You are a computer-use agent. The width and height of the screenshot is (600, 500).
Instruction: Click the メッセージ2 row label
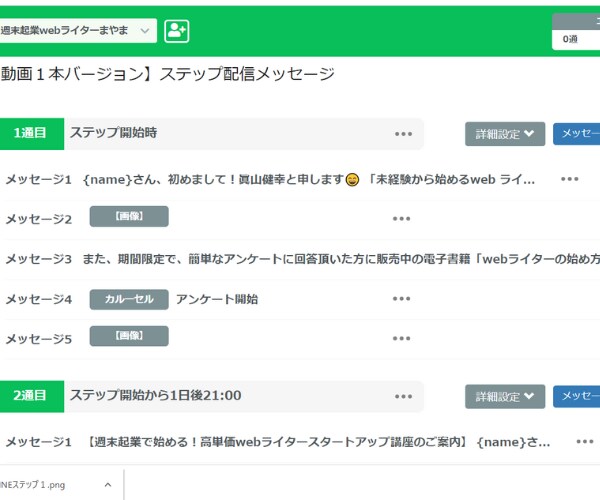(39, 219)
